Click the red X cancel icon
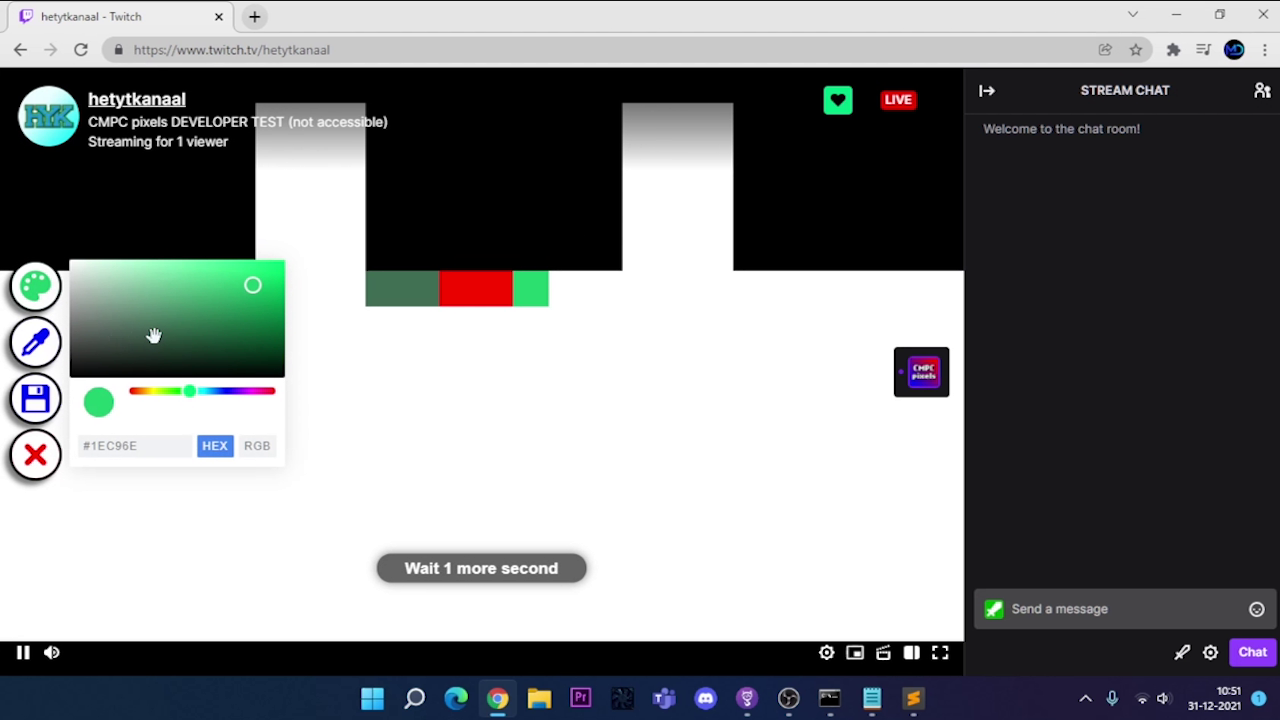 coord(36,455)
